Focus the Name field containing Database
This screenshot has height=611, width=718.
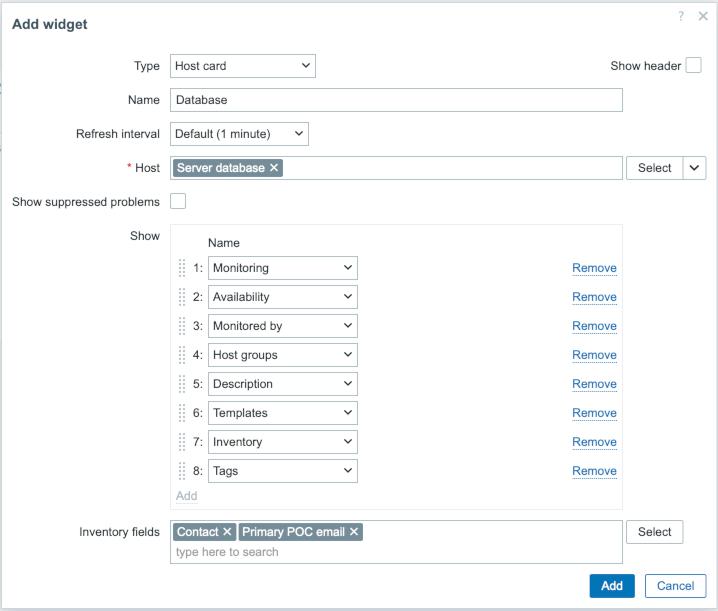pyautogui.click(x=396, y=100)
